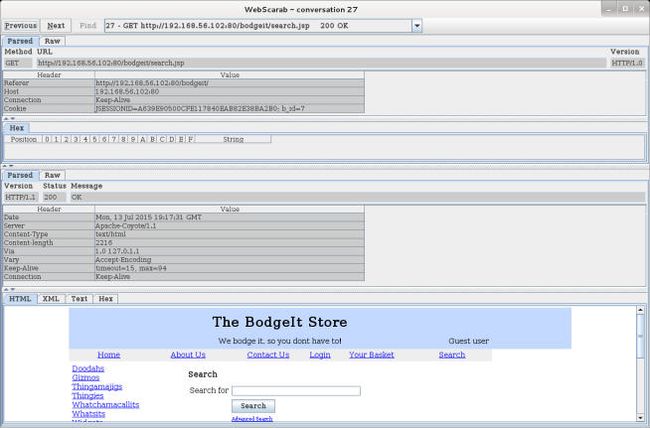This screenshot has width=650, height=428.
Task: Switch request view to Raw tab
Action: 53,41
